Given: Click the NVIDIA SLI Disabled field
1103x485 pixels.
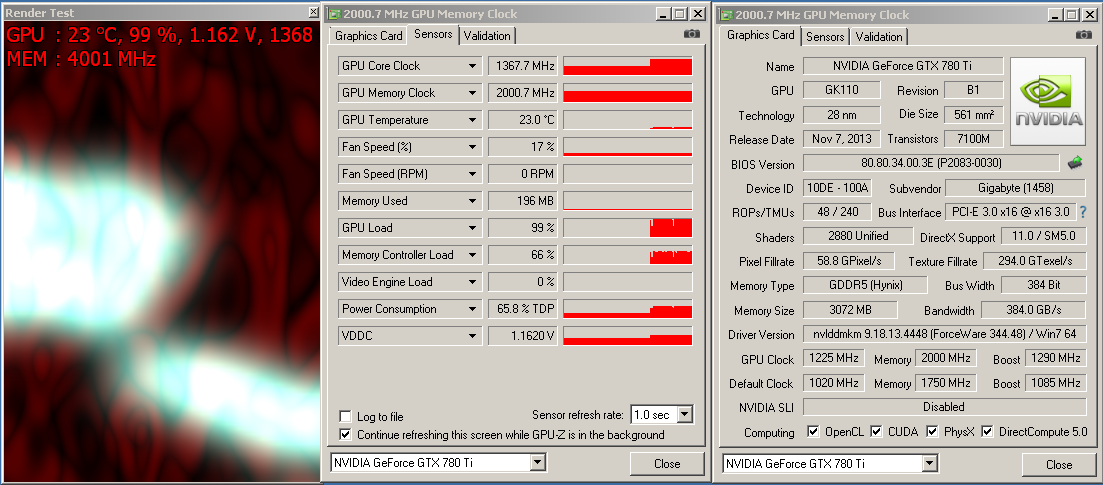Looking at the screenshot, I should tap(945, 407).
